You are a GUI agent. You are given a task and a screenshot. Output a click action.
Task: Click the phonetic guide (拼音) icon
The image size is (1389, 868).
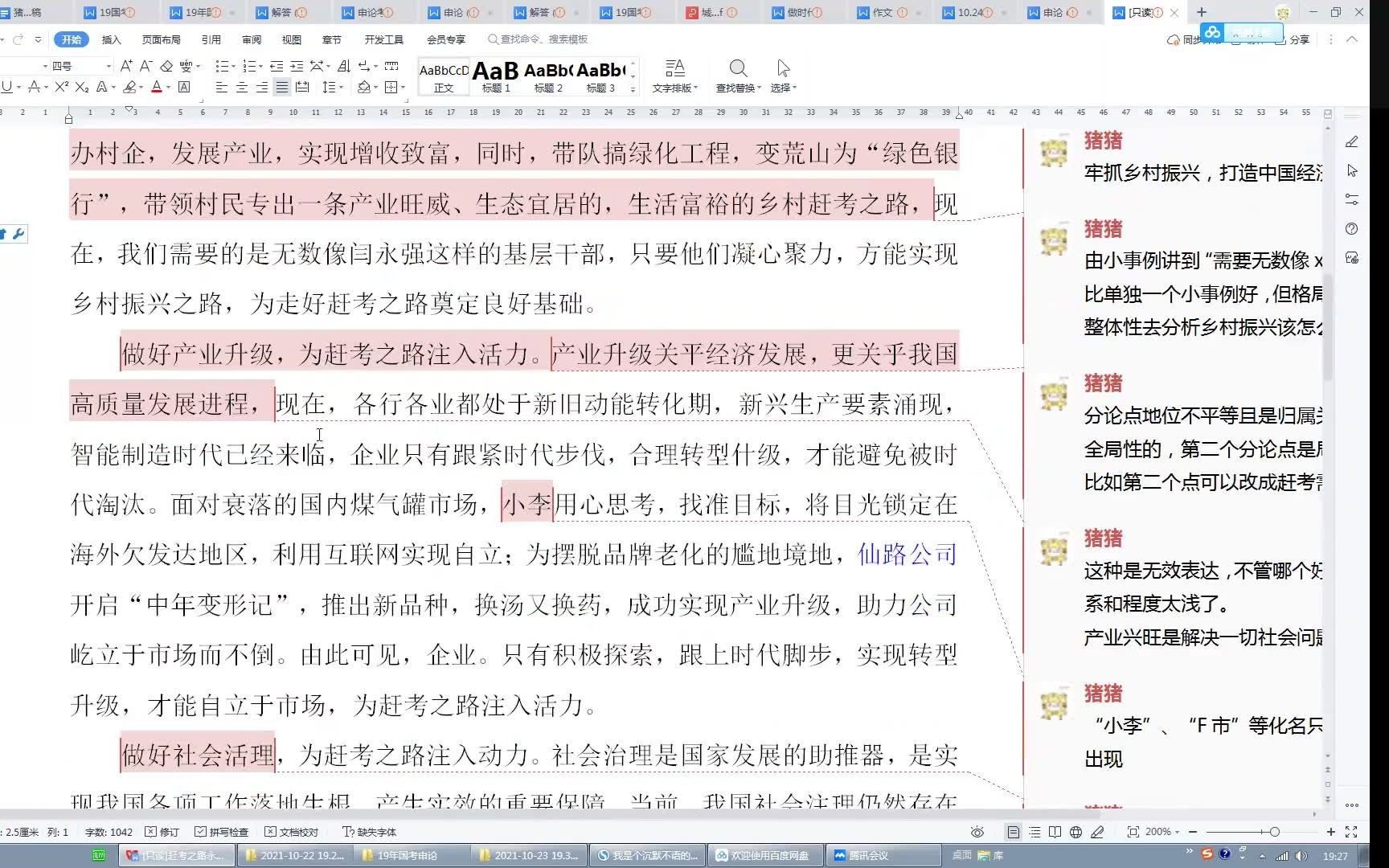[186, 66]
